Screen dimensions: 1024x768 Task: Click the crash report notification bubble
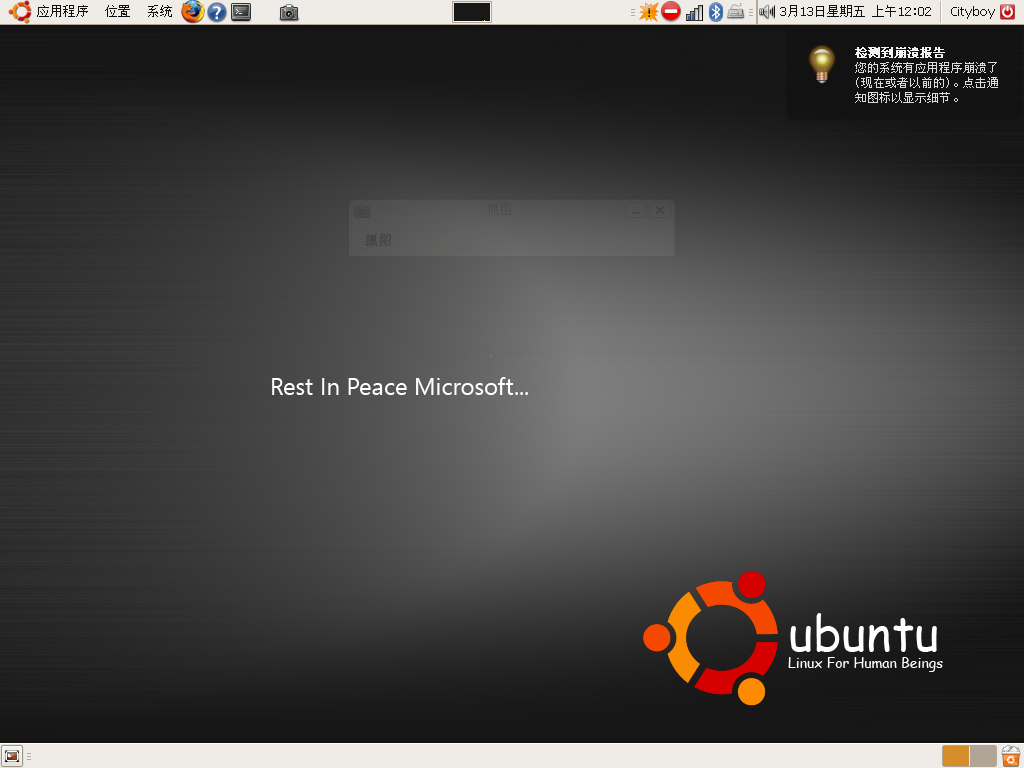904,74
